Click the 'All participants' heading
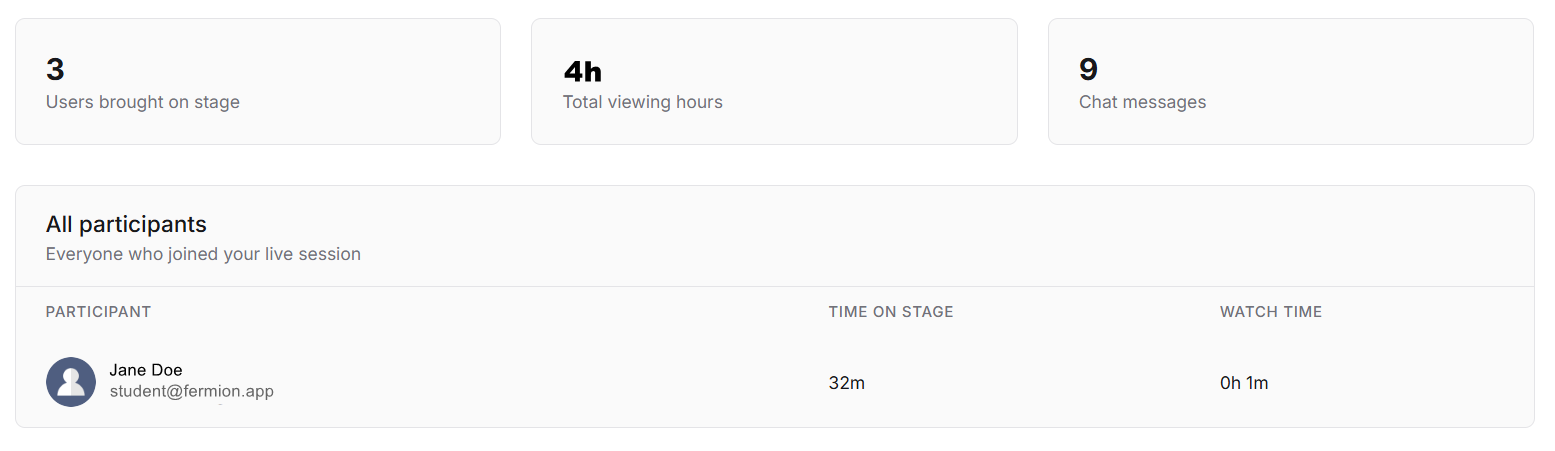The height and width of the screenshot is (451, 1555). pyautogui.click(x=126, y=224)
